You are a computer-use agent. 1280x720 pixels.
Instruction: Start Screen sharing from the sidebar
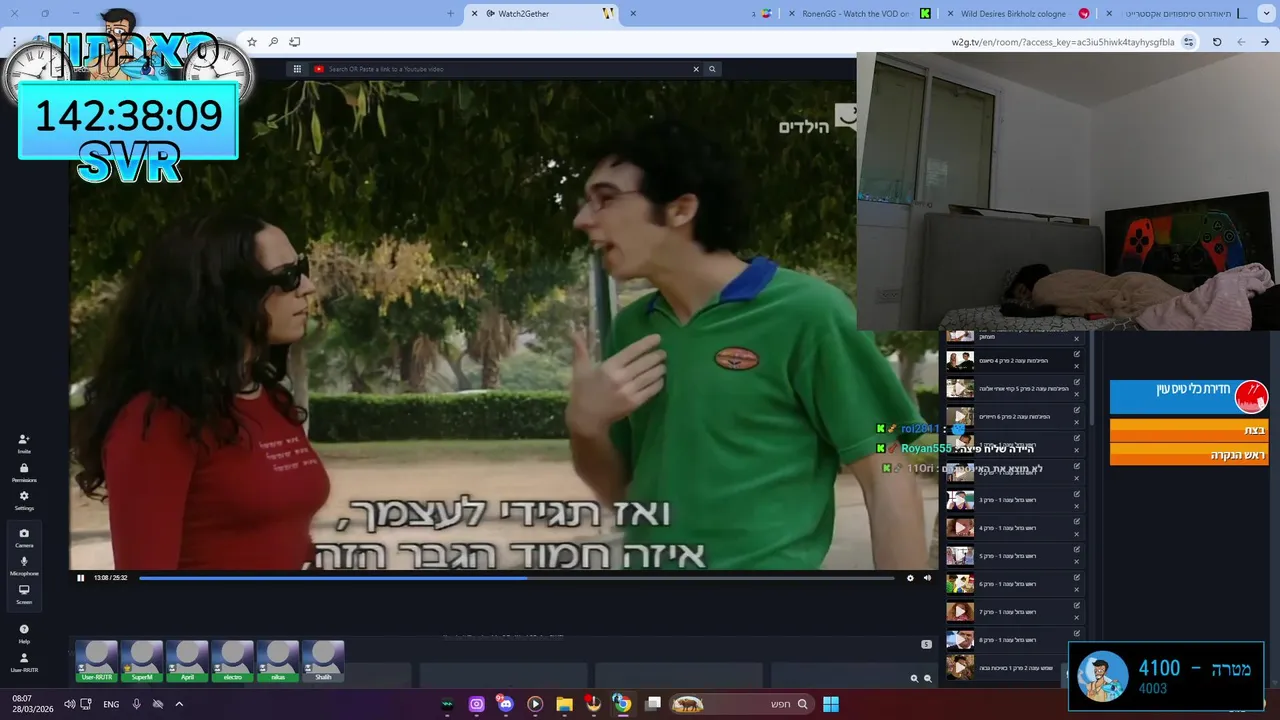click(x=24, y=594)
